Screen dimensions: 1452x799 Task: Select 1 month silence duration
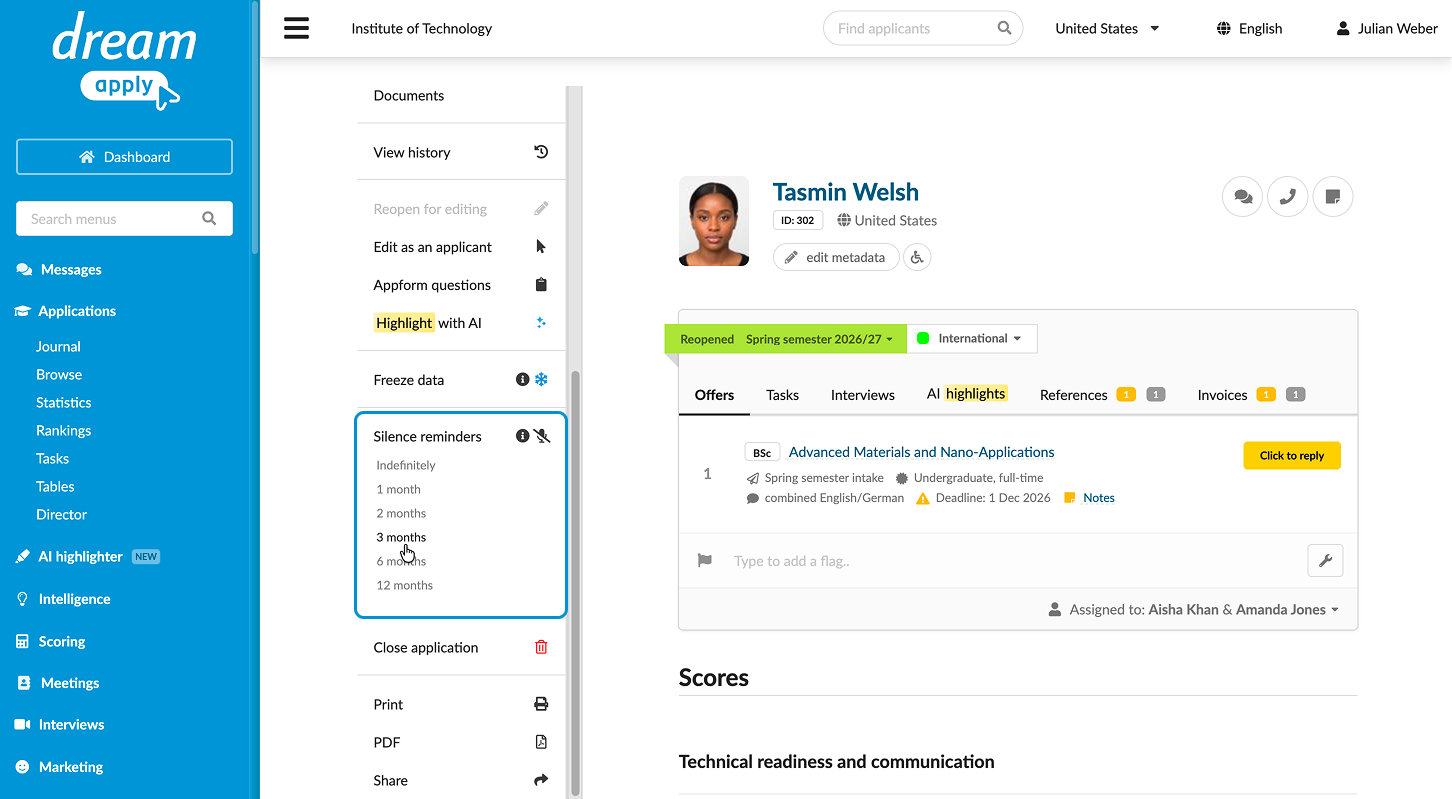coord(398,489)
